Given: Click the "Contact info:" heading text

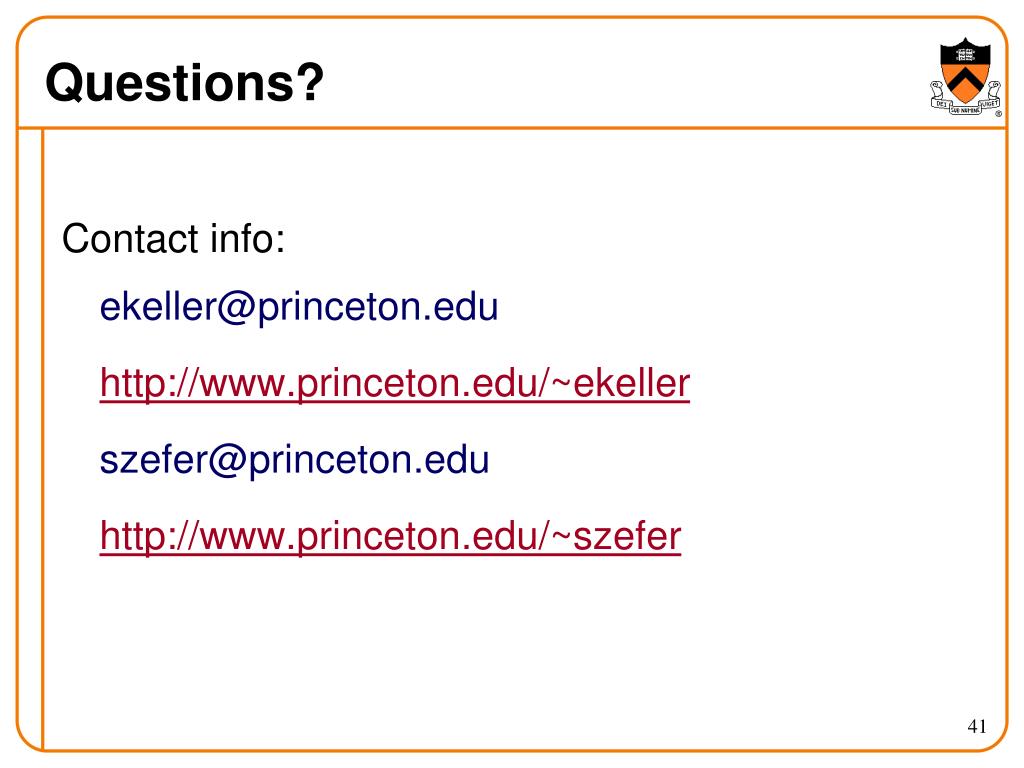Looking at the screenshot, I should click(x=174, y=240).
